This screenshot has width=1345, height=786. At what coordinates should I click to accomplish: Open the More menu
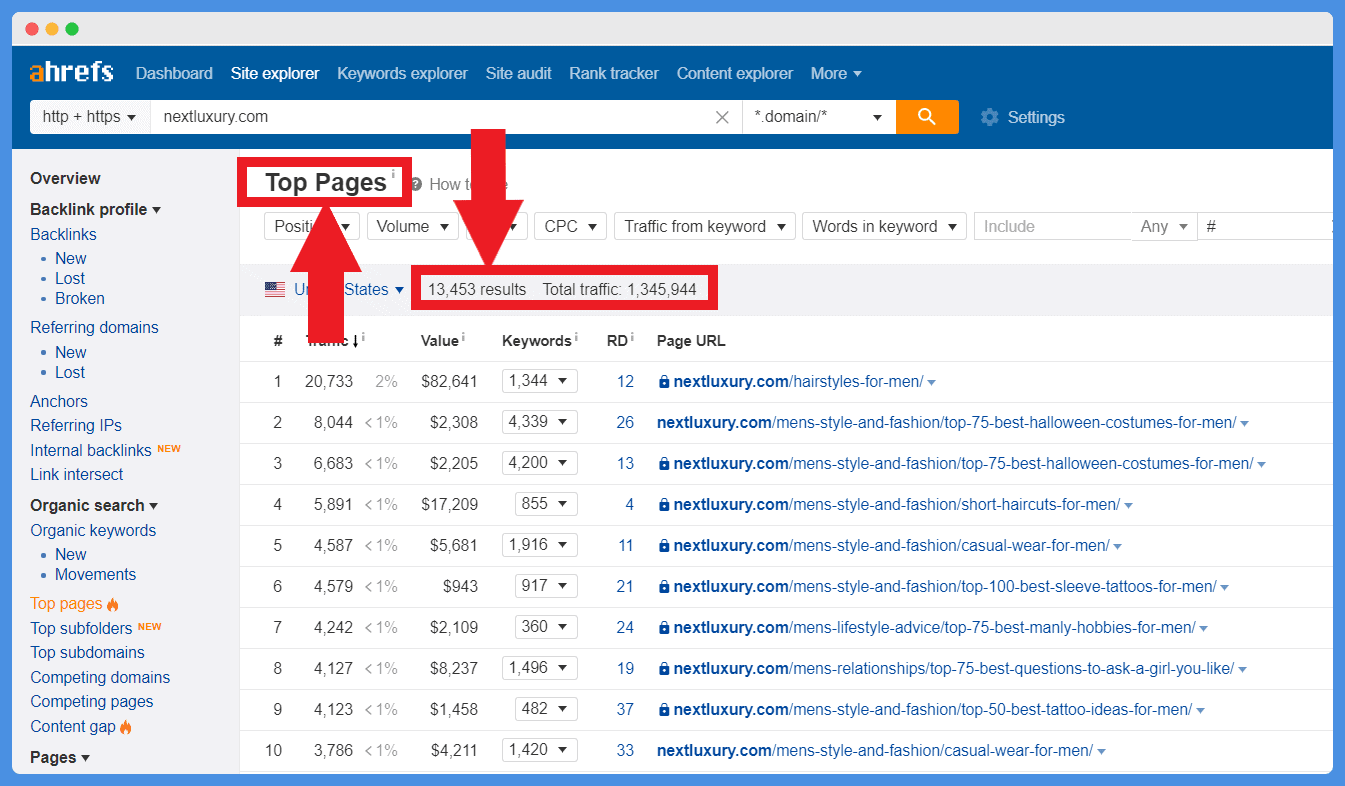click(836, 73)
